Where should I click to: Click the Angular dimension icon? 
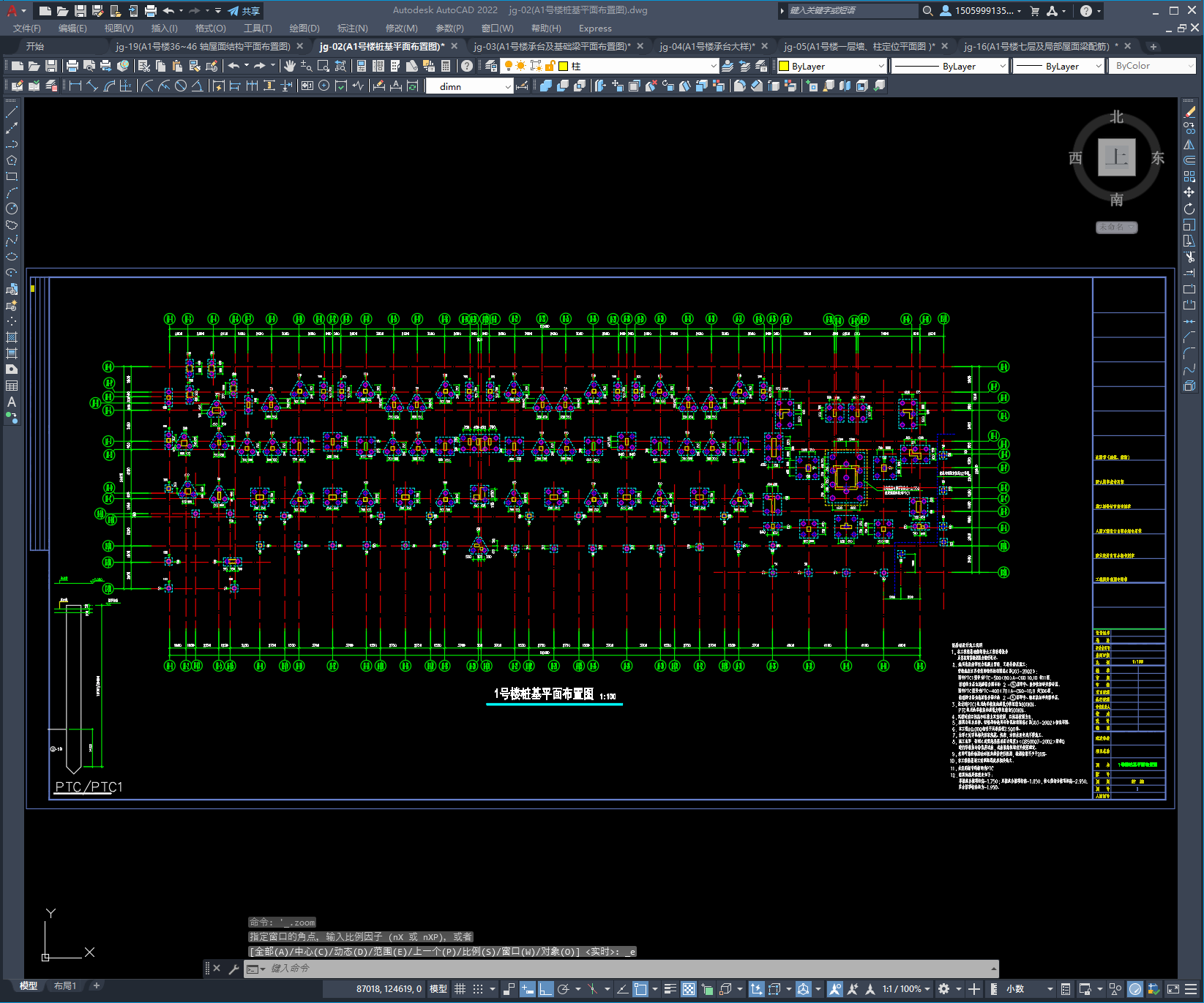198,86
